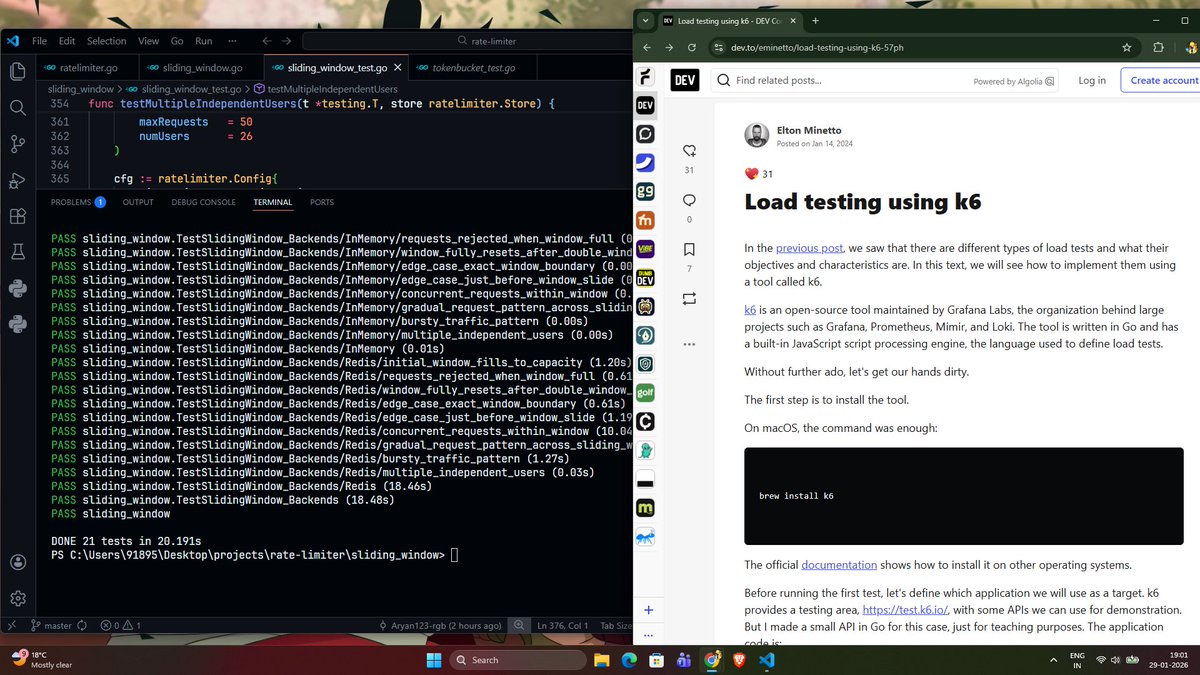Expand the VS Code menu overflow ellipsis
The width and height of the screenshot is (1200, 675).
click(232, 41)
